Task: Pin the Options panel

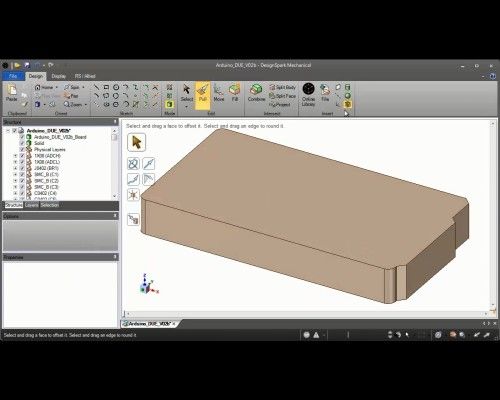Action: pyautogui.click(x=115, y=216)
